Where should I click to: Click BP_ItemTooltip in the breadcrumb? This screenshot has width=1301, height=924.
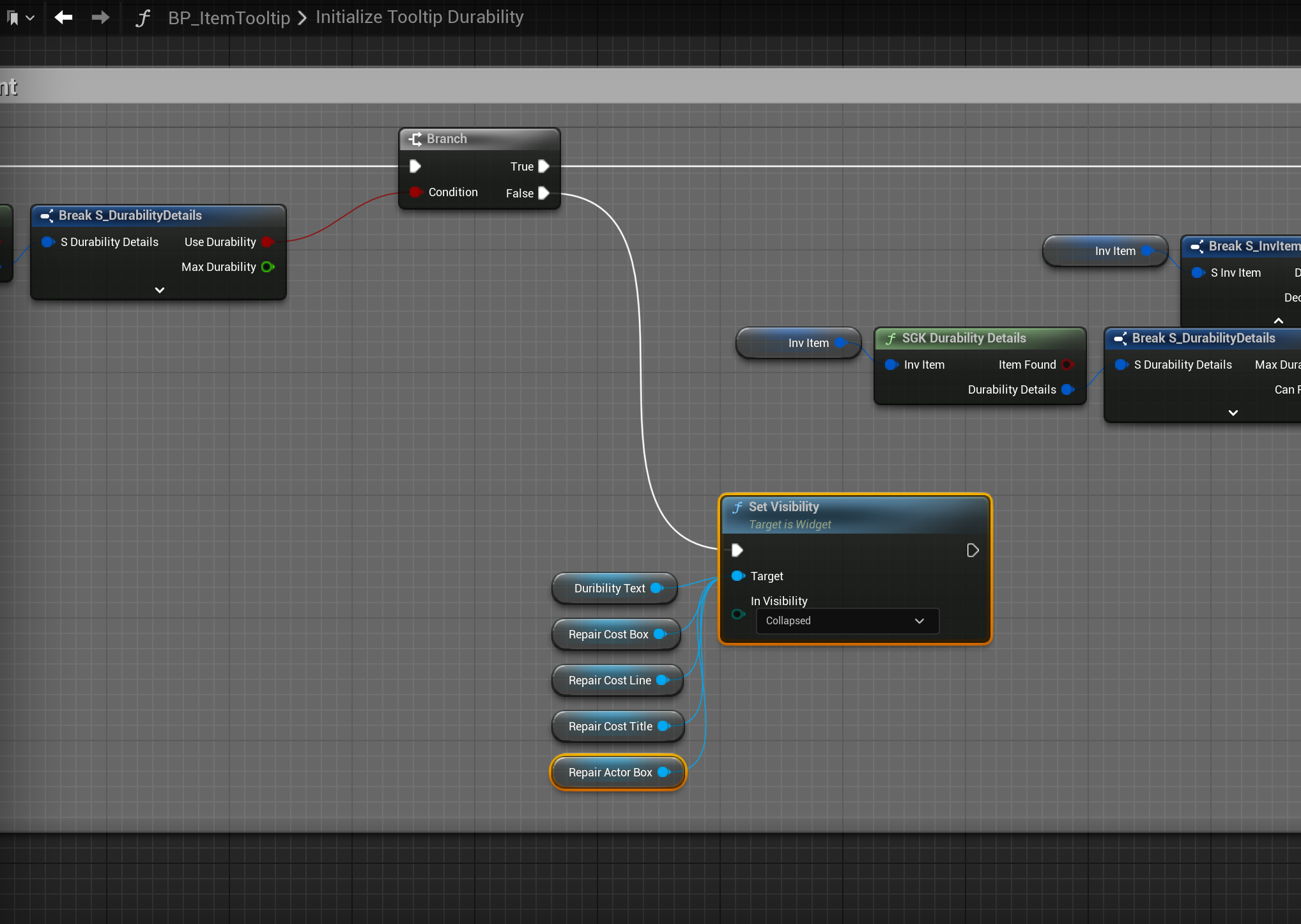[x=229, y=18]
